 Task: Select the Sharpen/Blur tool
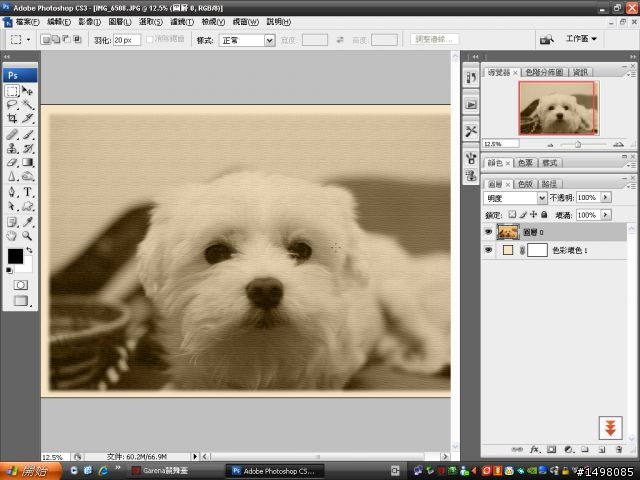coord(12,176)
